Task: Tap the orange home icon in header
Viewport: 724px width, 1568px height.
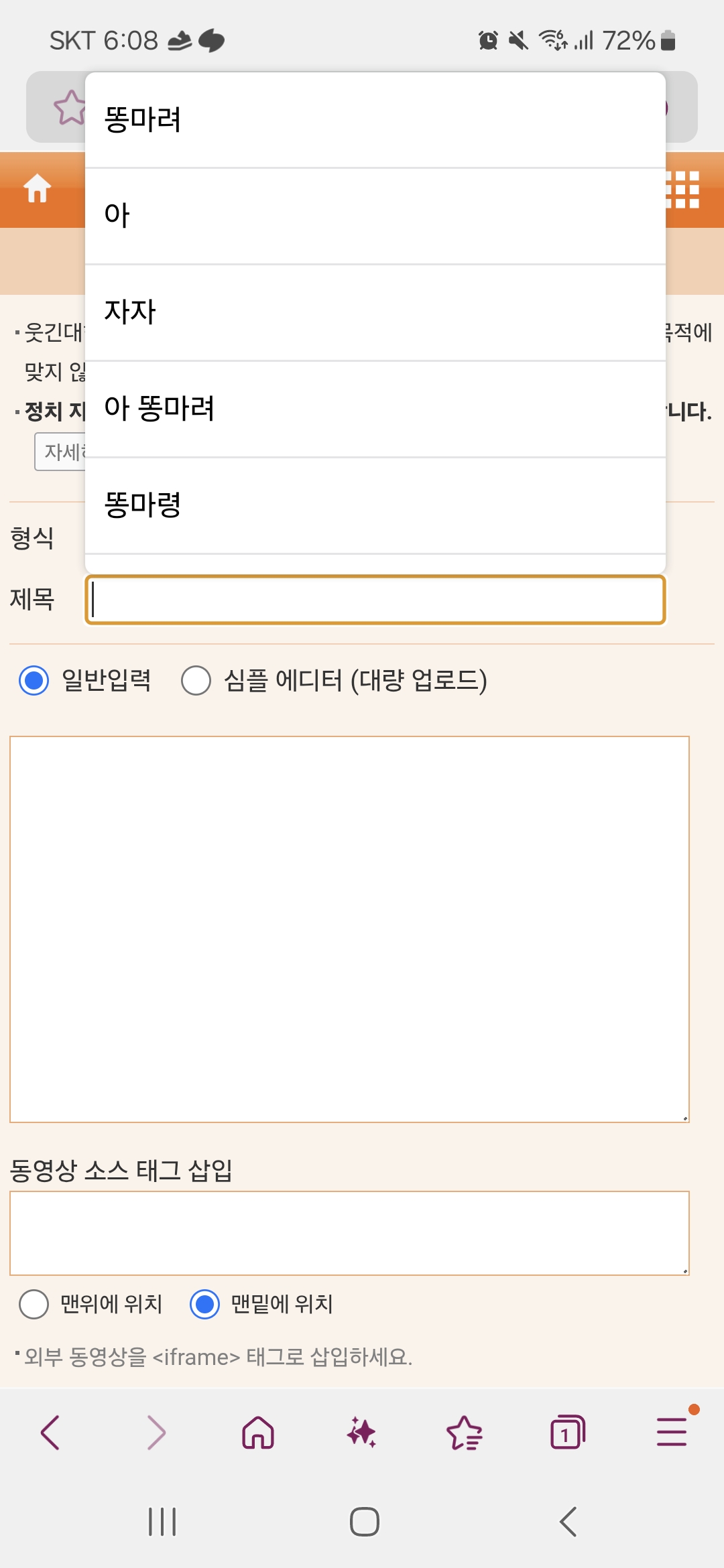Action: click(38, 188)
